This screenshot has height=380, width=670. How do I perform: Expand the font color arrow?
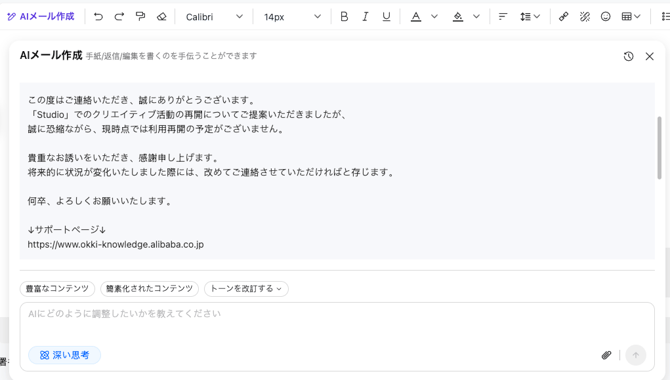coord(435,17)
